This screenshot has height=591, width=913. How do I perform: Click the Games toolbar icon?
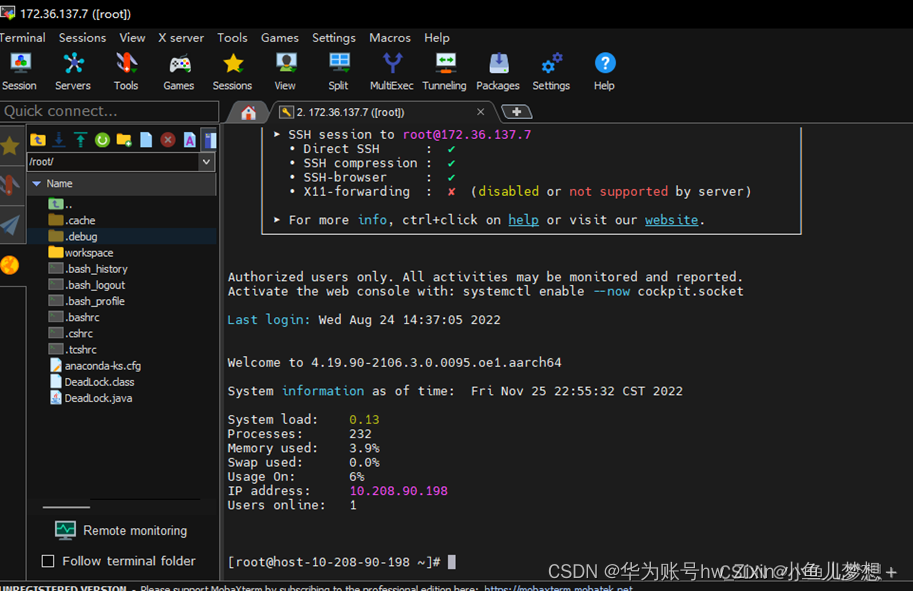coord(178,70)
